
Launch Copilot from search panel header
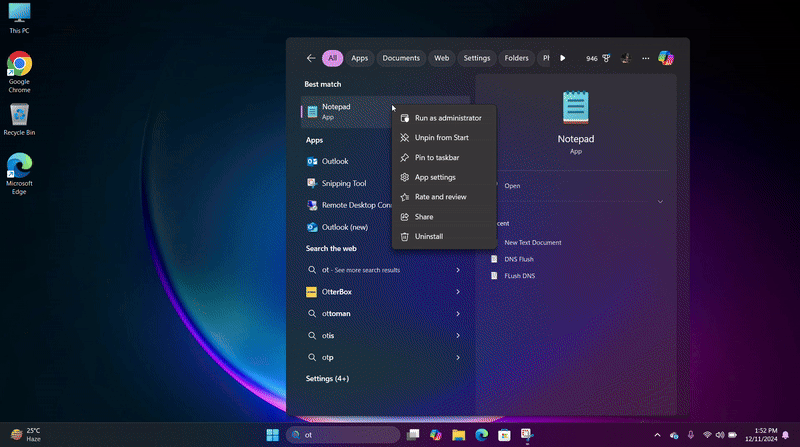[665, 58]
